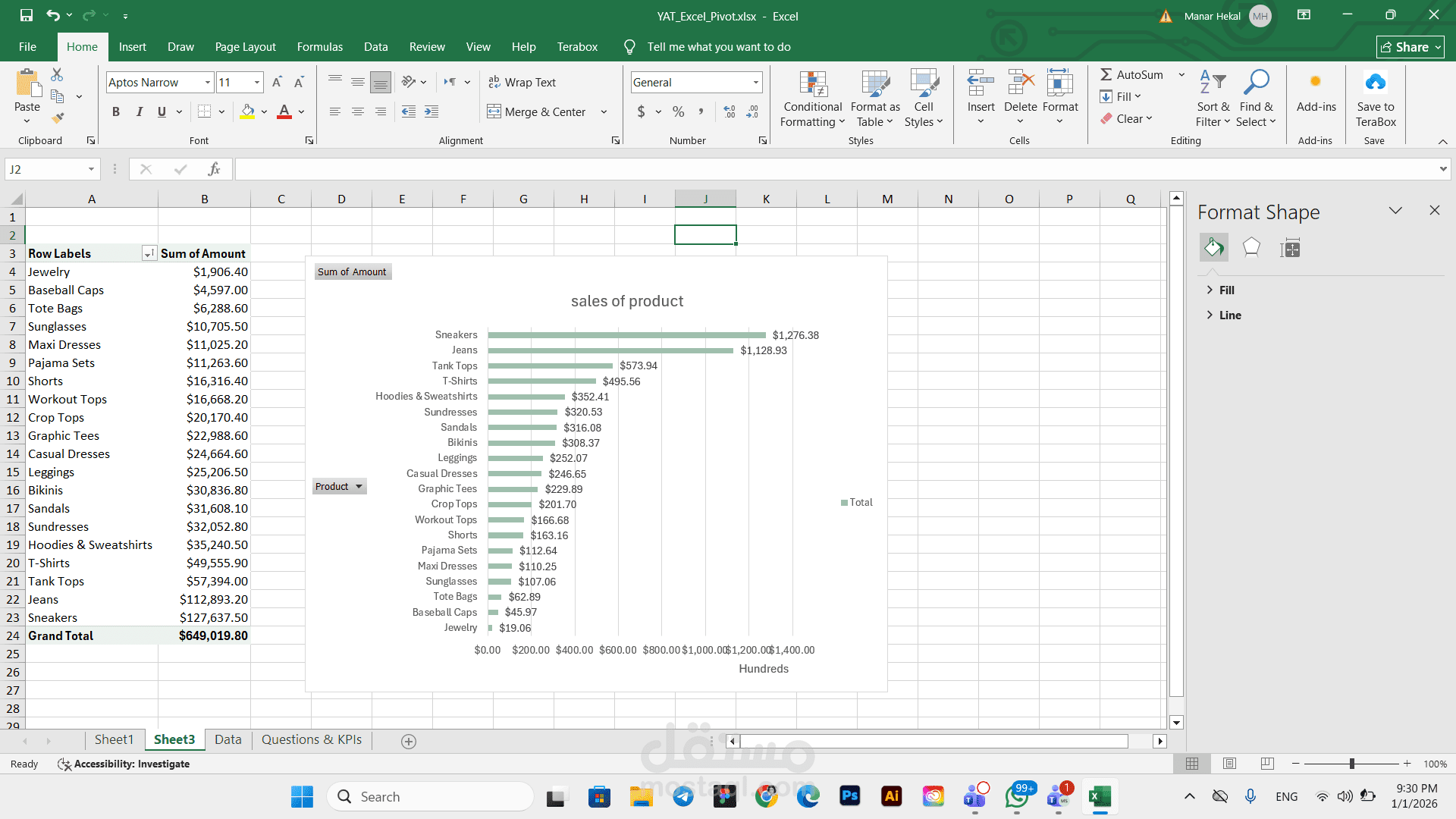Click the Effects pentagon icon in Format Shape

(1251, 248)
